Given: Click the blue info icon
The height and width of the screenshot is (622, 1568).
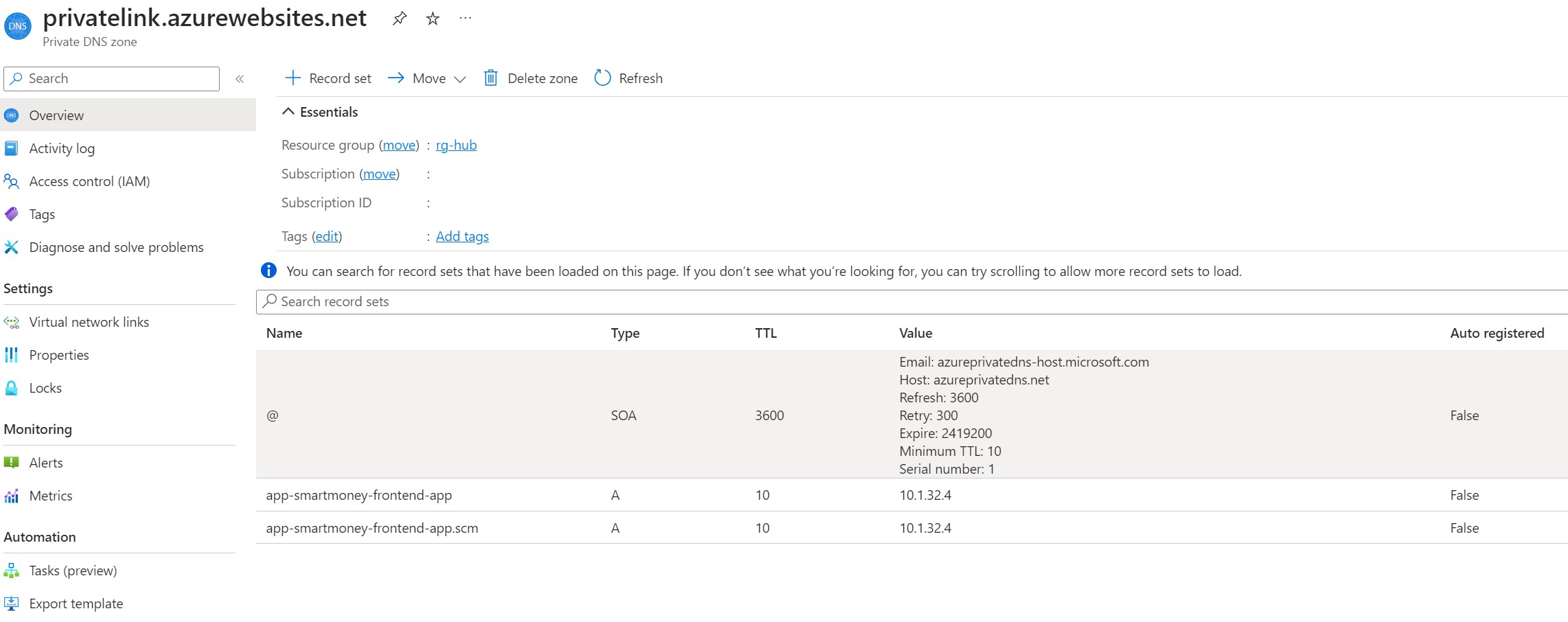Looking at the screenshot, I should tap(269, 270).
